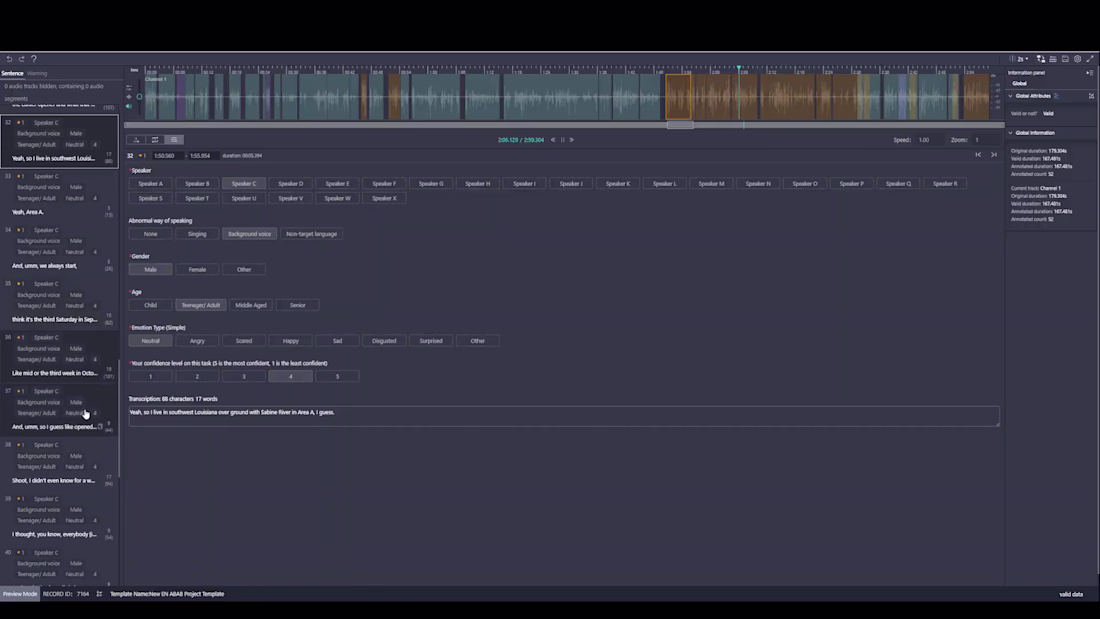Screen dimensions: 1100x619
Task: Open segment 38 'Shoot, I didn't even know'
Action: click(x=60, y=463)
